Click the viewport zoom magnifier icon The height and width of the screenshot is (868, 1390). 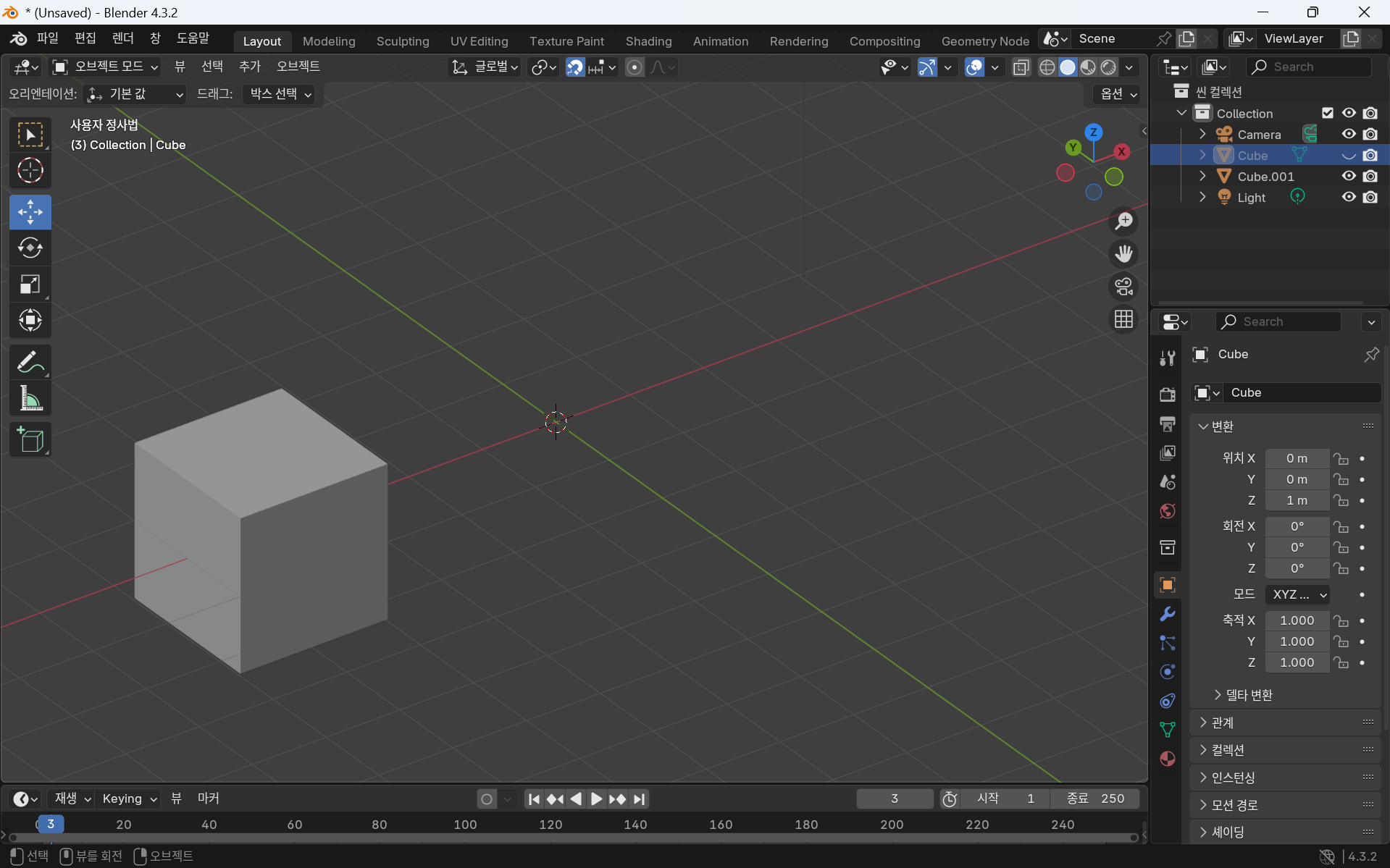click(1123, 222)
